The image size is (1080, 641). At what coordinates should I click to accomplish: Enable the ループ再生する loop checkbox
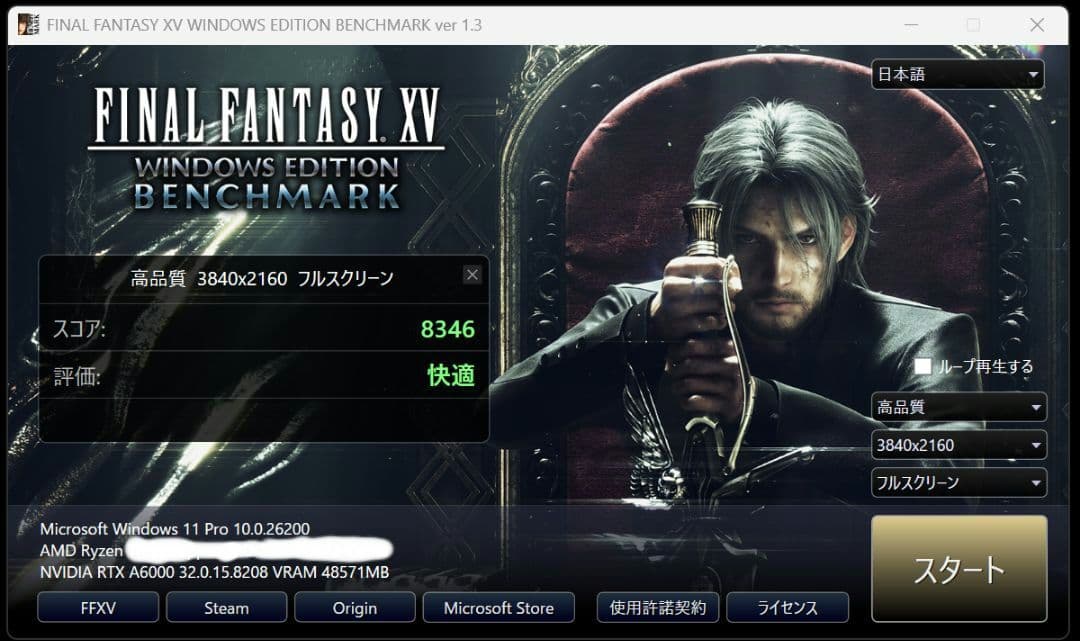922,366
